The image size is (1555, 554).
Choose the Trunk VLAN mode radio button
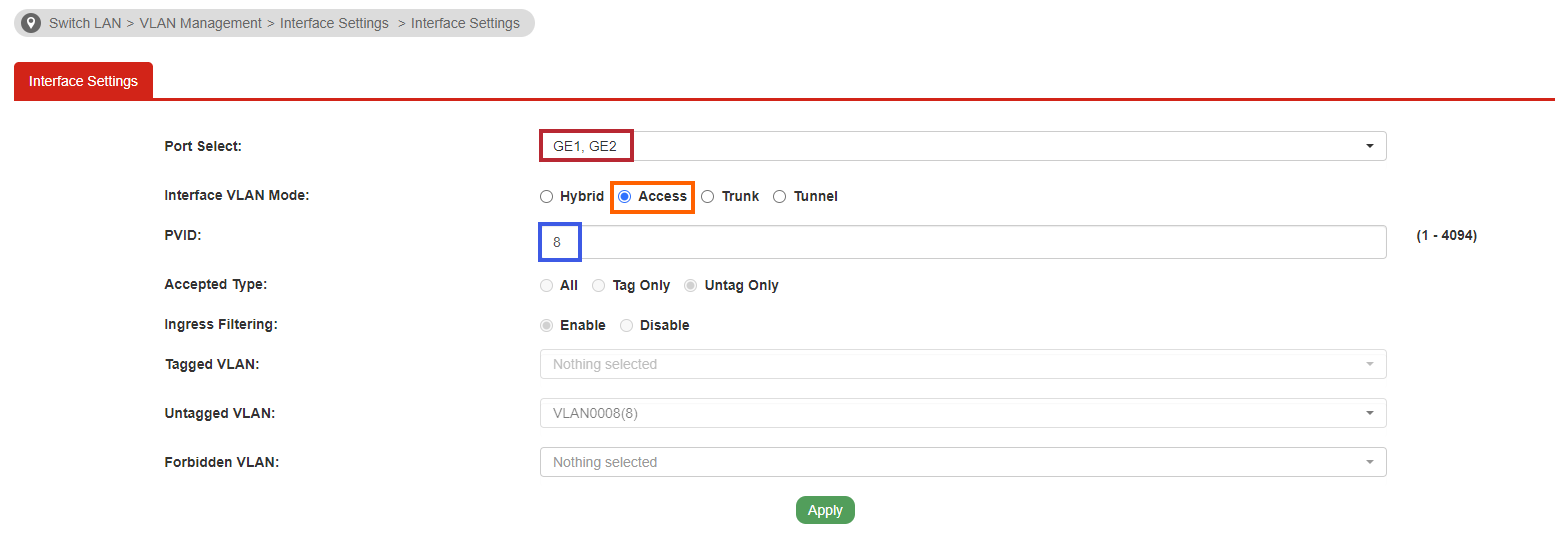click(707, 197)
